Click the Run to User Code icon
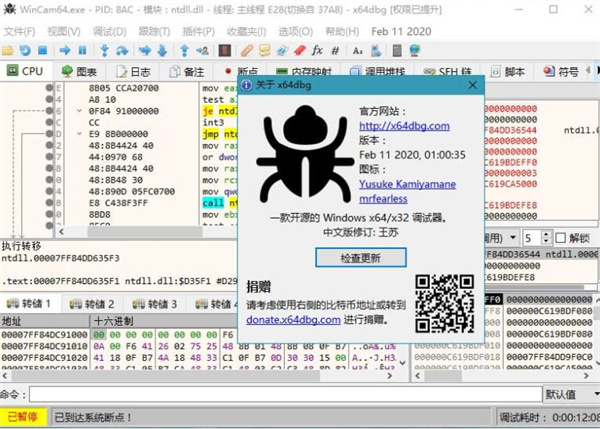 click(202, 51)
